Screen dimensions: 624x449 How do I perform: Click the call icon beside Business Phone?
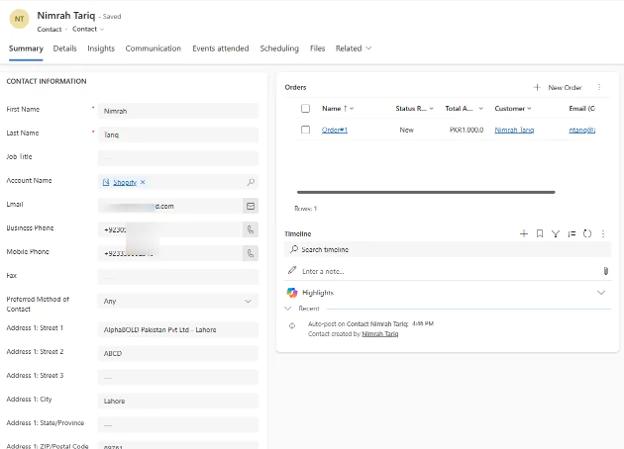point(250,230)
